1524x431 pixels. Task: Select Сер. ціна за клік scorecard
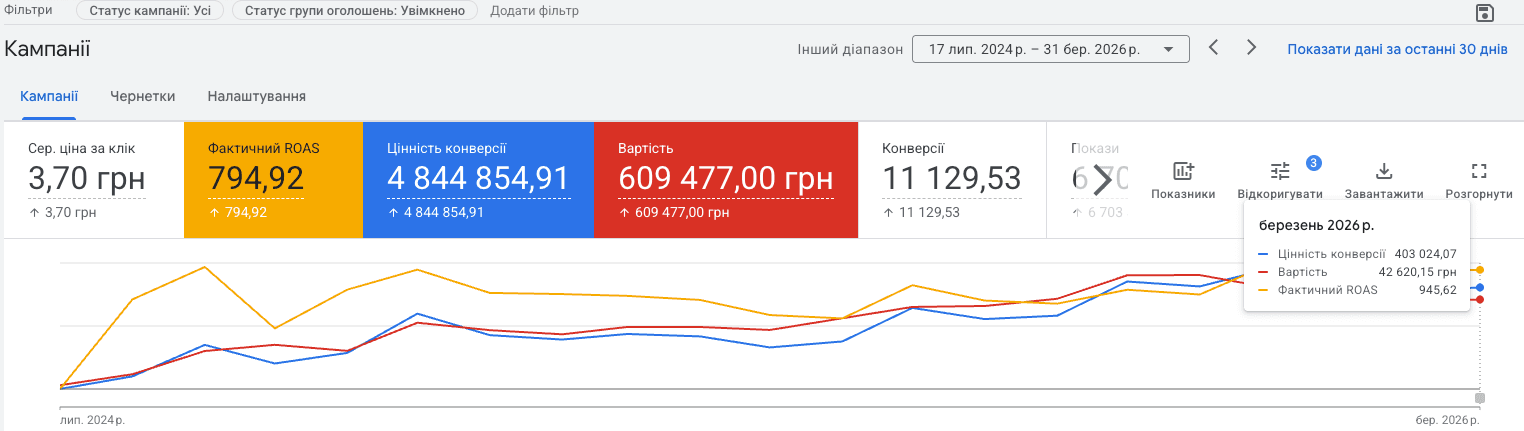[93, 180]
